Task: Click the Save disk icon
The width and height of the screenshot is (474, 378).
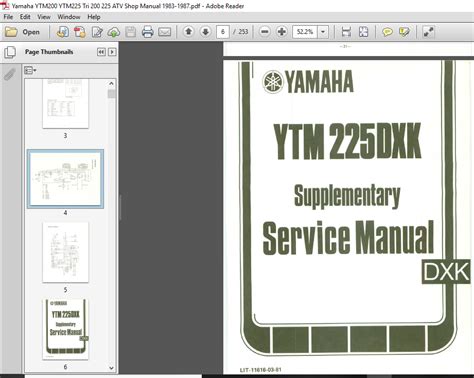Action: (x=131, y=32)
